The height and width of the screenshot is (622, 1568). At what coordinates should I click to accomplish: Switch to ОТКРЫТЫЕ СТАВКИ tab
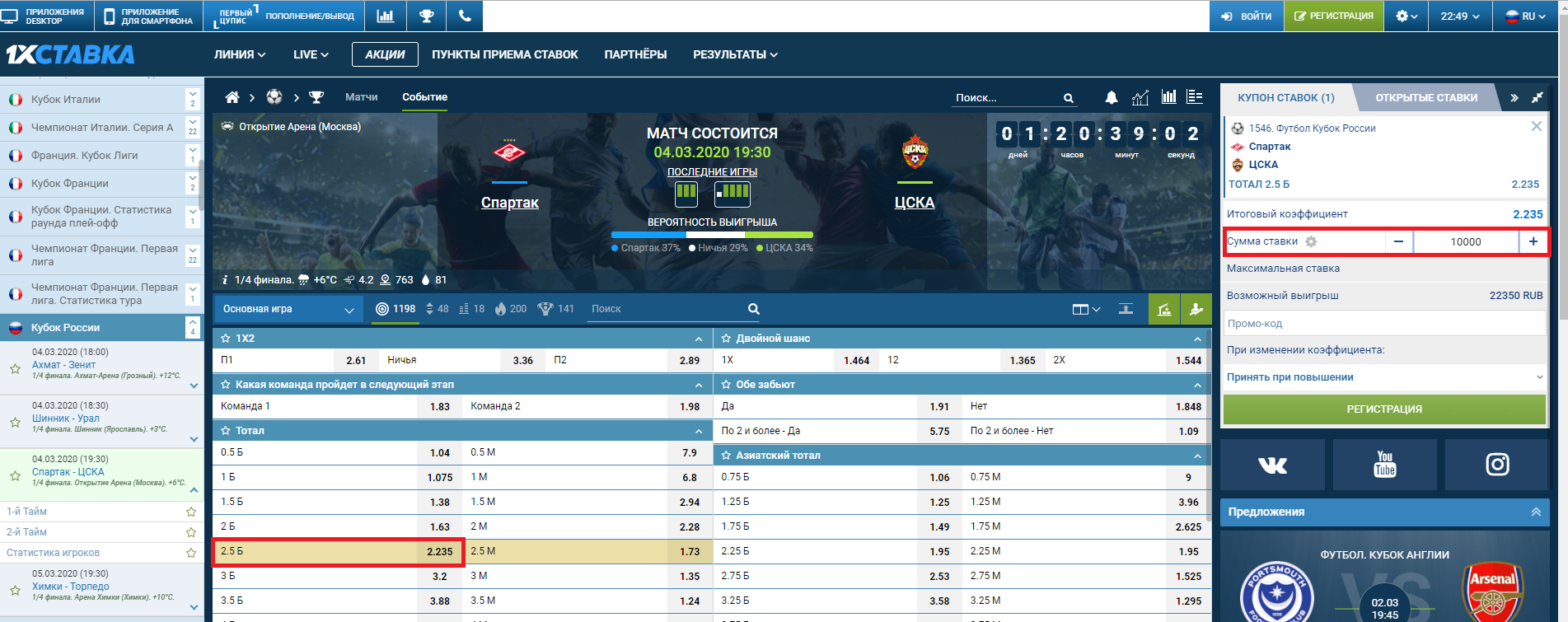tap(1425, 98)
